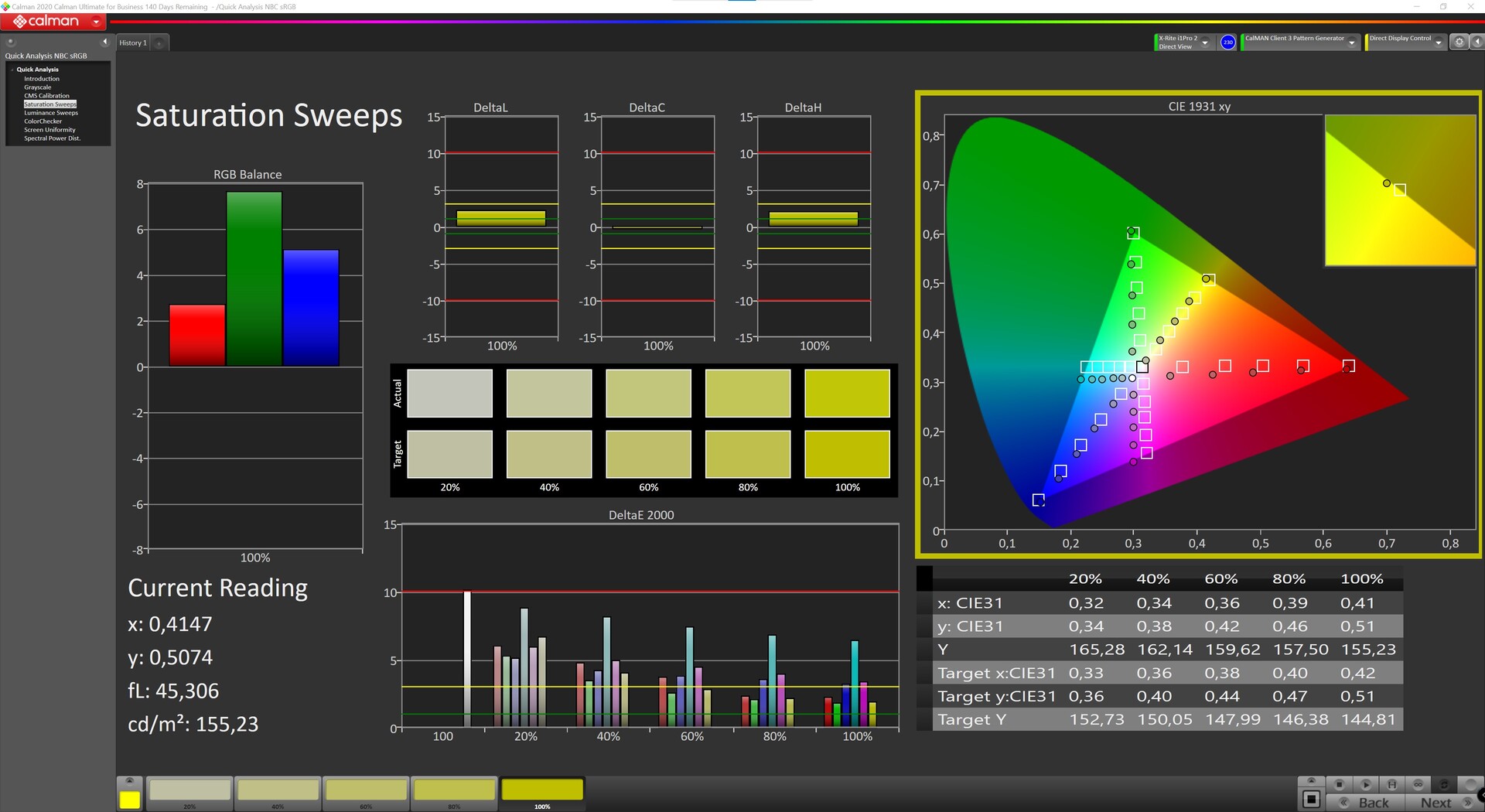Expand the up-arrow above yellow swatch

click(130, 781)
